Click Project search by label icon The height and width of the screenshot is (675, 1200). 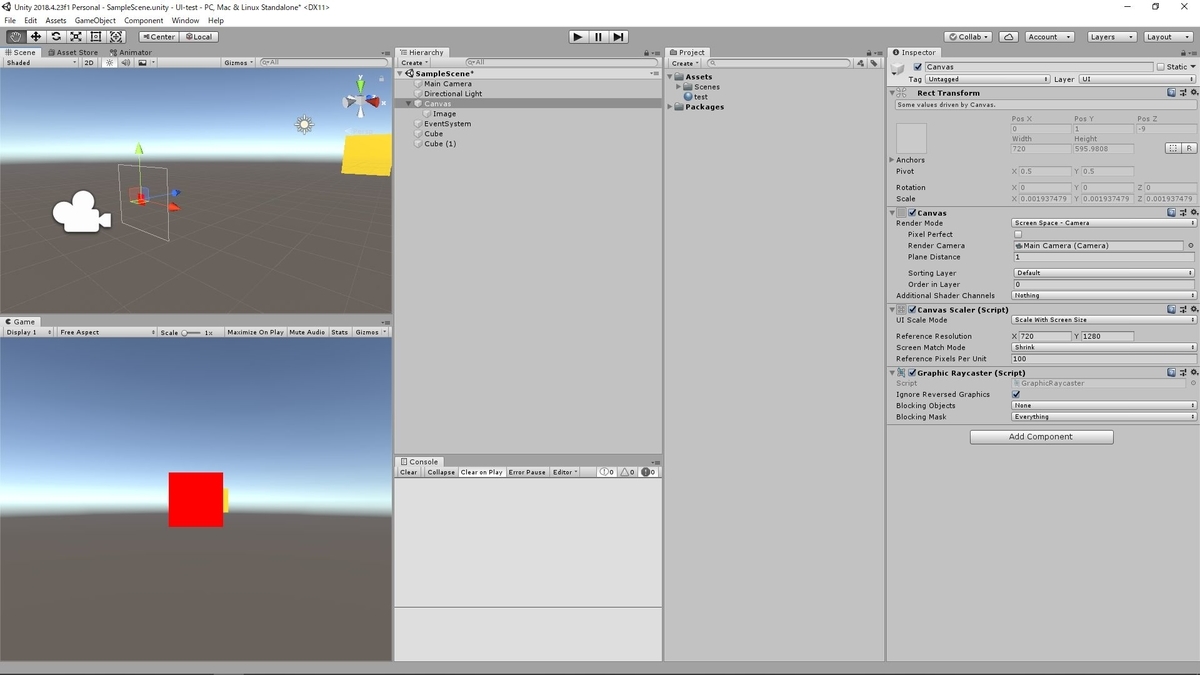click(873, 63)
